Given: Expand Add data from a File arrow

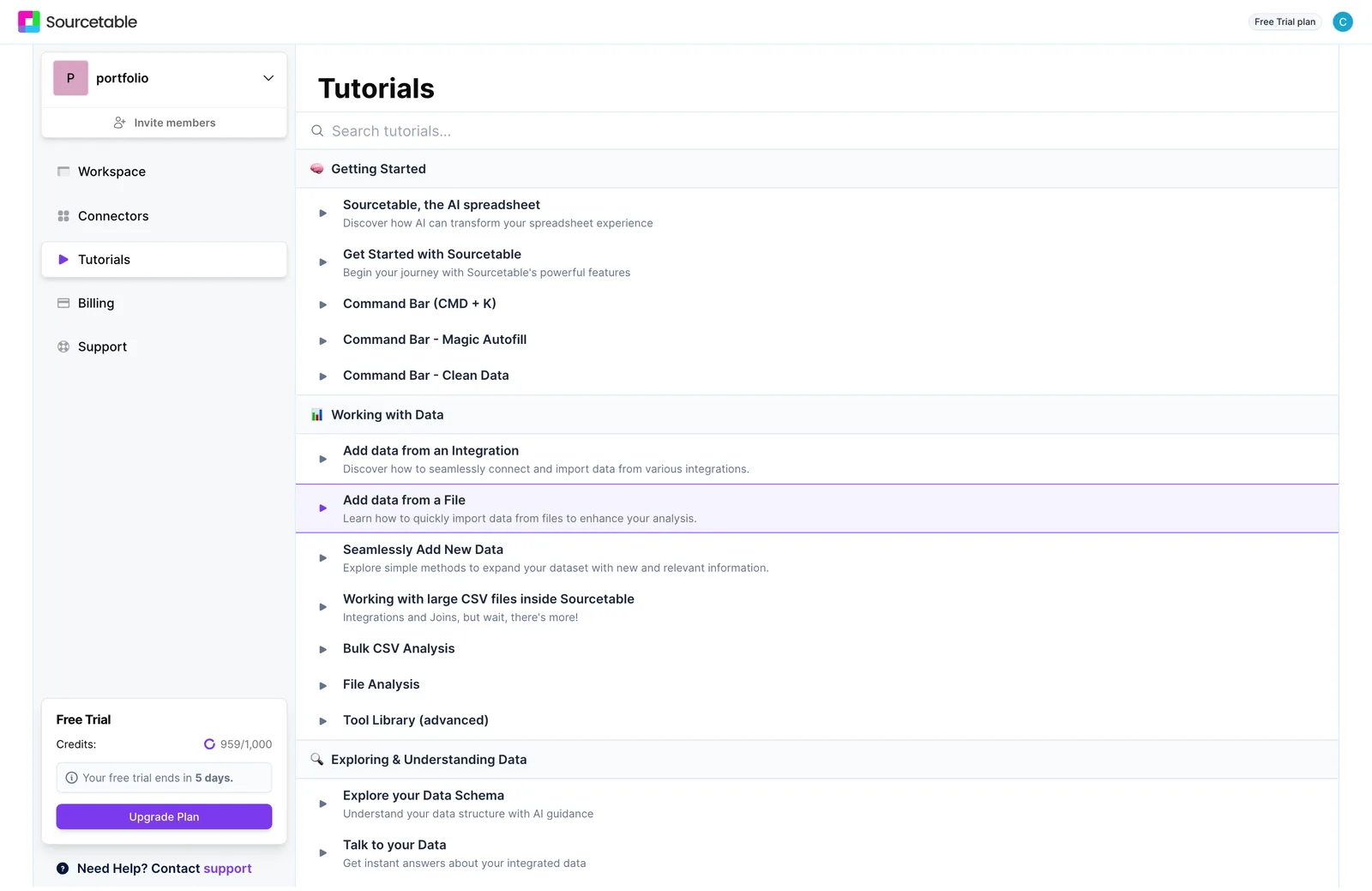Looking at the screenshot, I should [323, 509].
